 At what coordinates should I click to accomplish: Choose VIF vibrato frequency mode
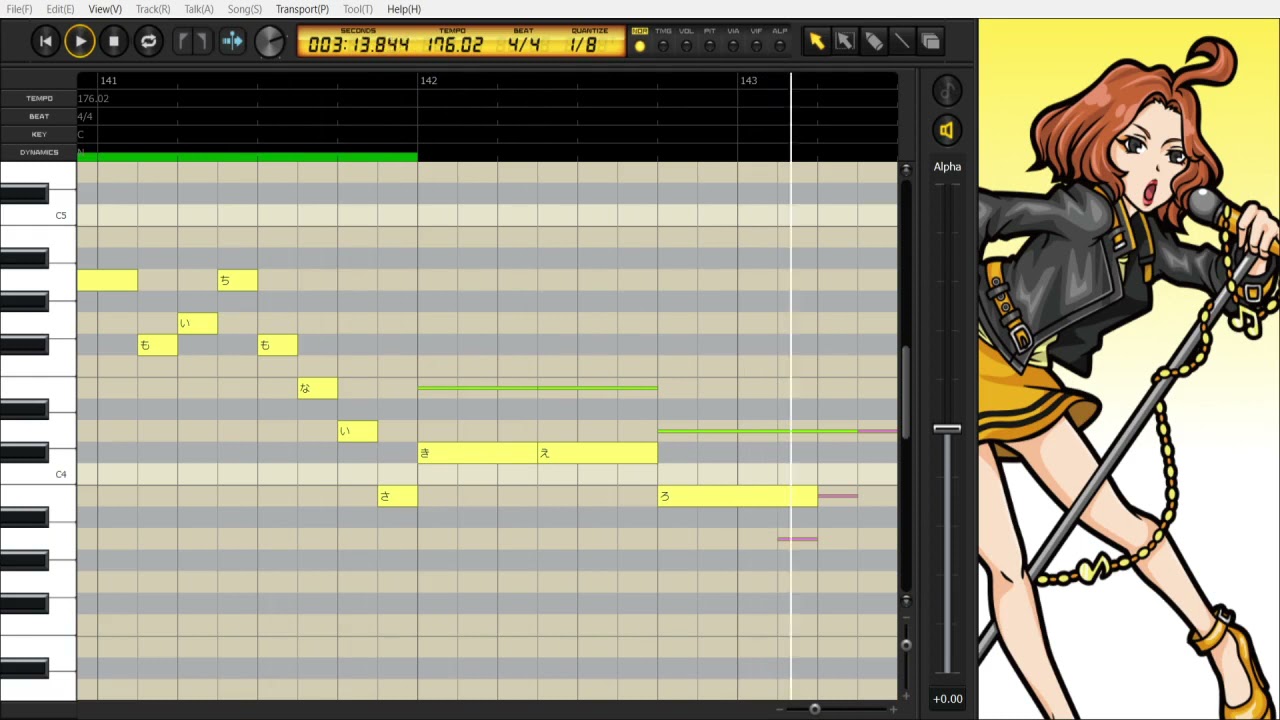[756, 40]
